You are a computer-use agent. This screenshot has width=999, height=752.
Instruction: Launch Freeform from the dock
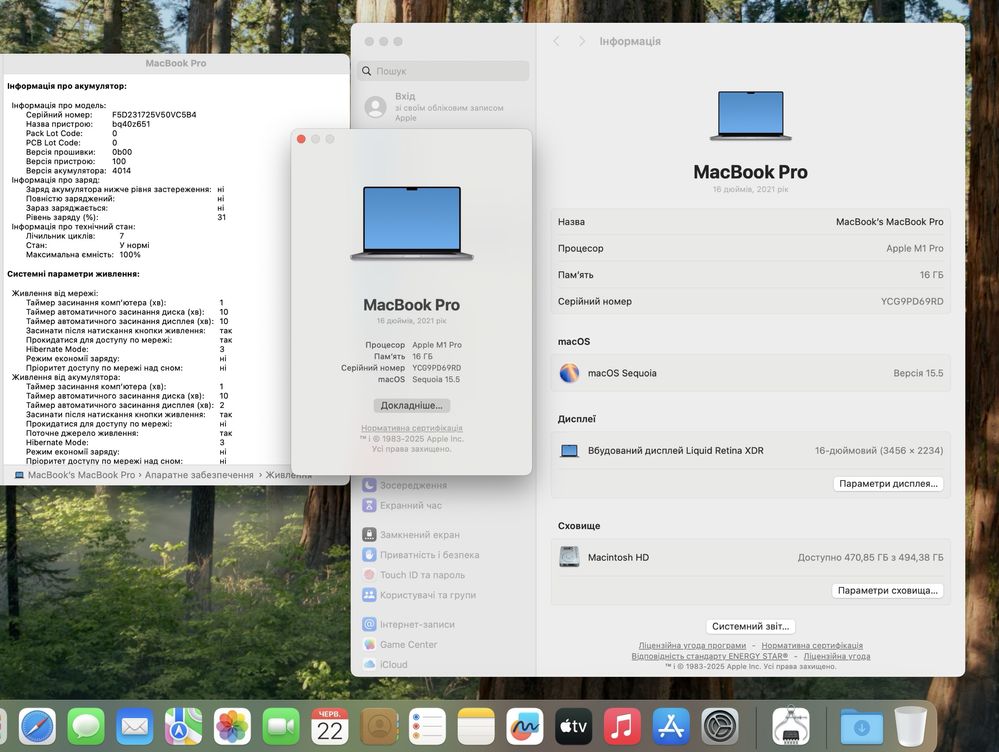tap(524, 727)
